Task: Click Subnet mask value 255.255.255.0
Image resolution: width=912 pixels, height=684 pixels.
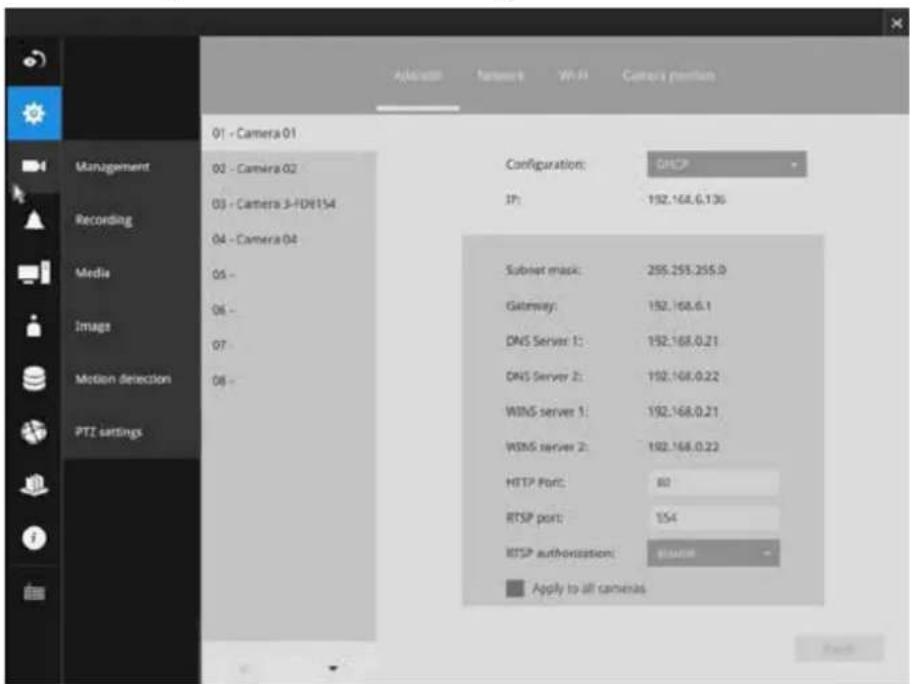Action: click(686, 270)
